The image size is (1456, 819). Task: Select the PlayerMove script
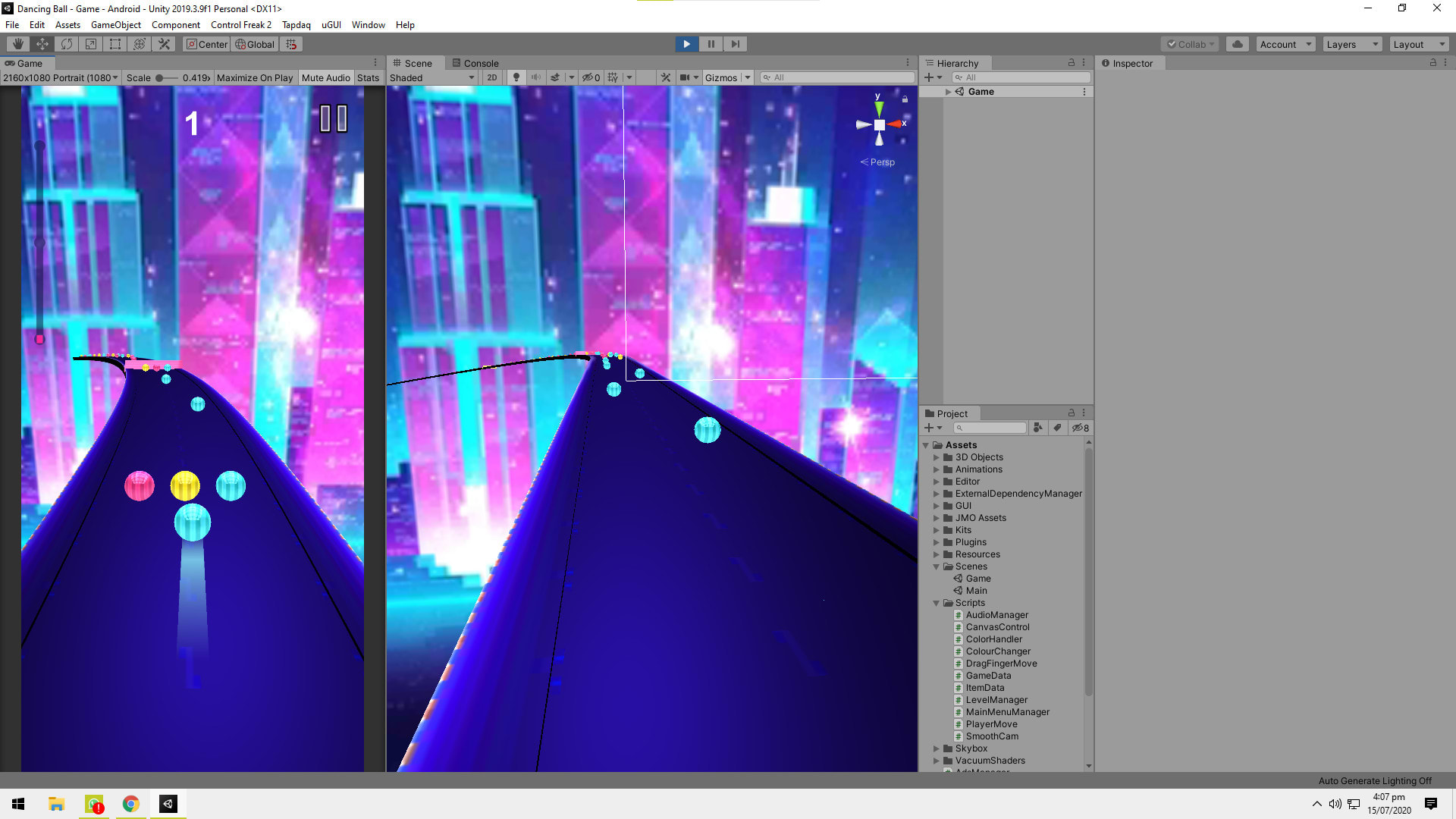[x=991, y=724]
